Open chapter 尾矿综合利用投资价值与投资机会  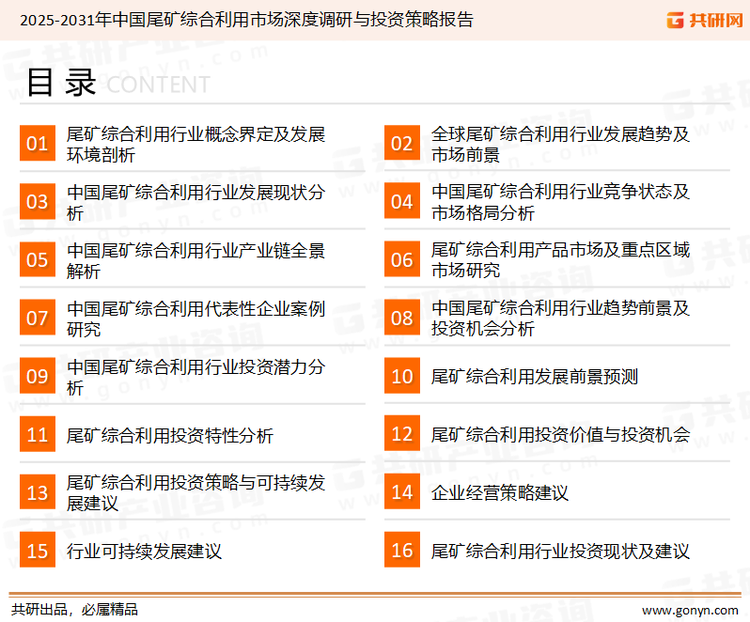[x=560, y=434]
